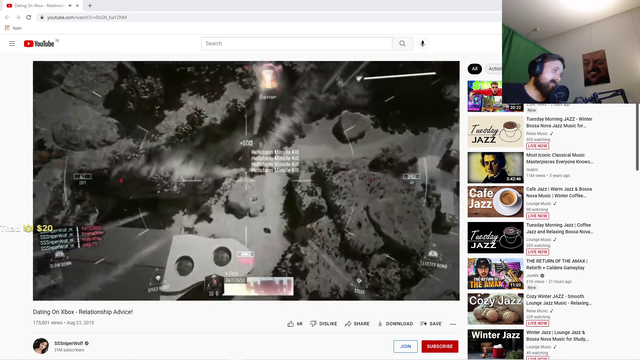This screenshot has height=360, width=640.
Task: Save the video to a playlist
Action: (x=431, y=324)
